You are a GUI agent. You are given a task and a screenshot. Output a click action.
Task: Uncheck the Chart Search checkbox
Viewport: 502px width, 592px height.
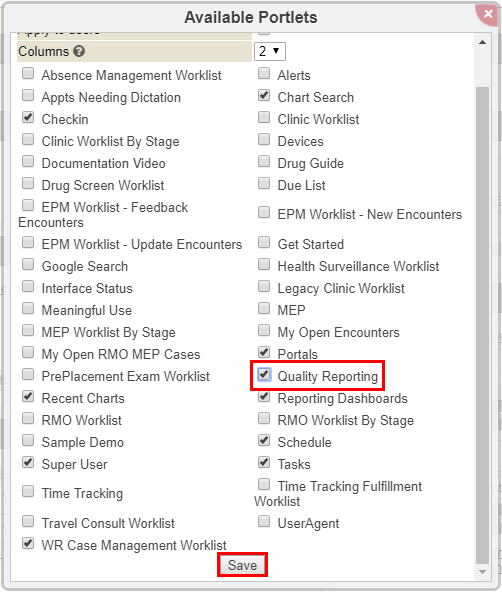click(264, 95)
